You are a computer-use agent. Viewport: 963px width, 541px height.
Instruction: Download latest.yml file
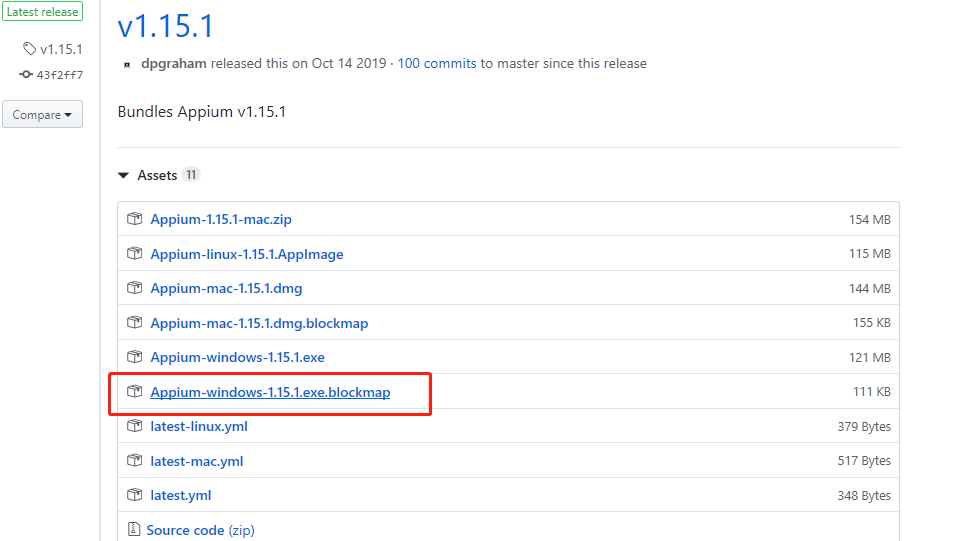(181, 496)
